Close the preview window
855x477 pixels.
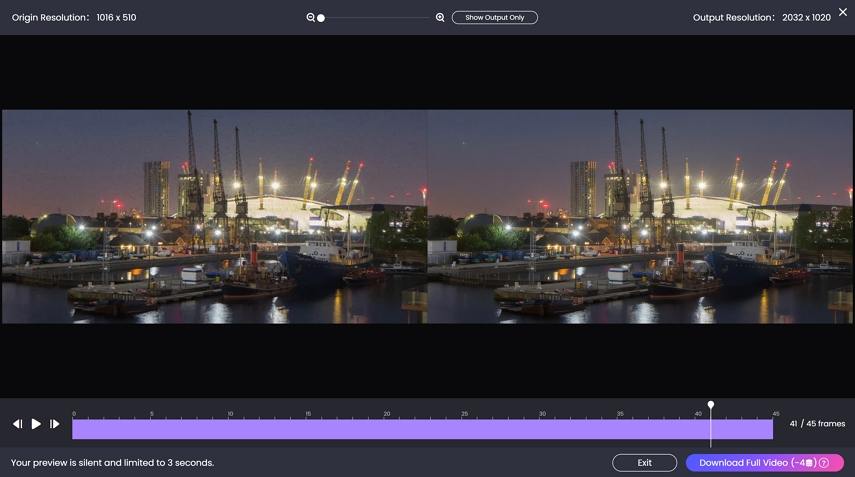coord(843,12)
